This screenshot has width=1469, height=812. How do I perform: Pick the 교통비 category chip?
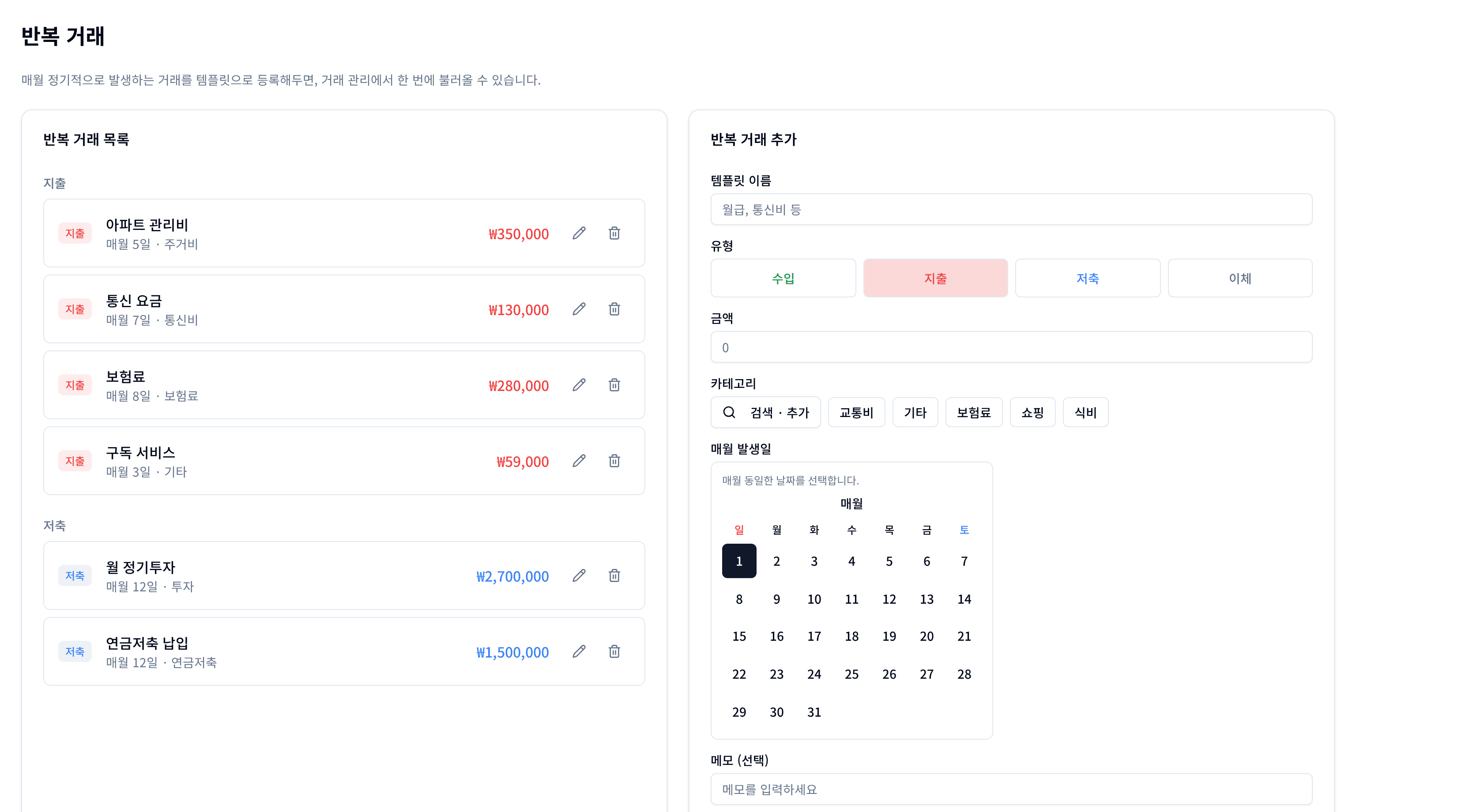(x=856, y=412)
